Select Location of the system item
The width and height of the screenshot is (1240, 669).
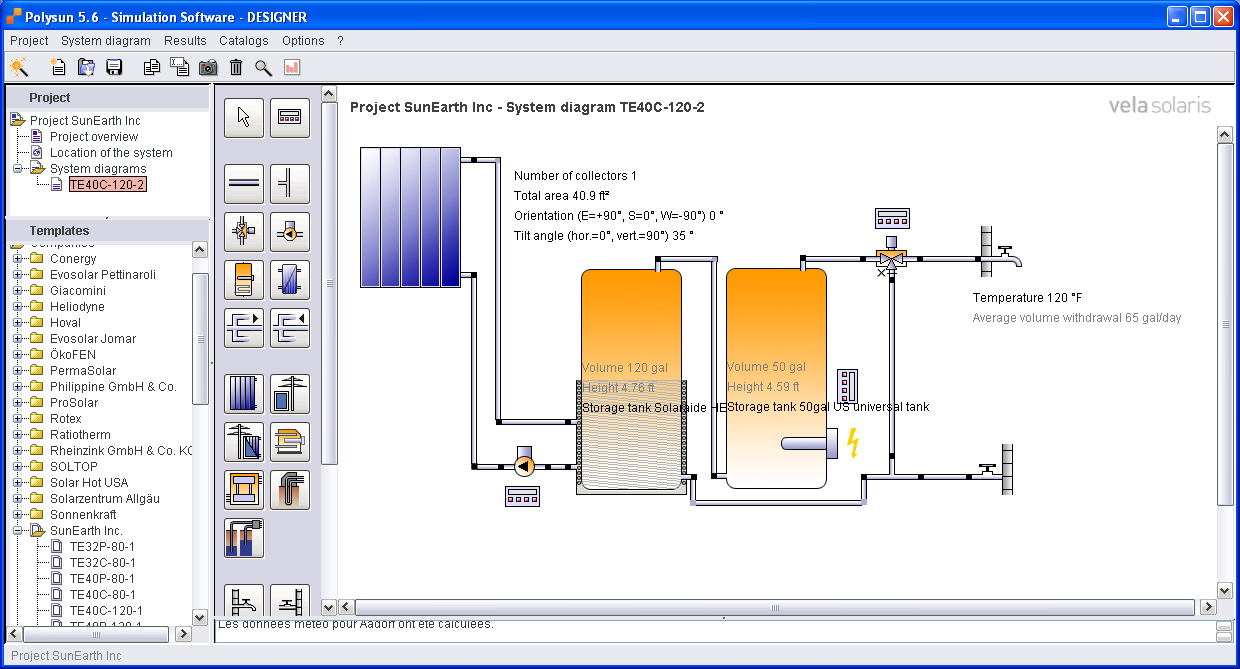click(111, 153)
